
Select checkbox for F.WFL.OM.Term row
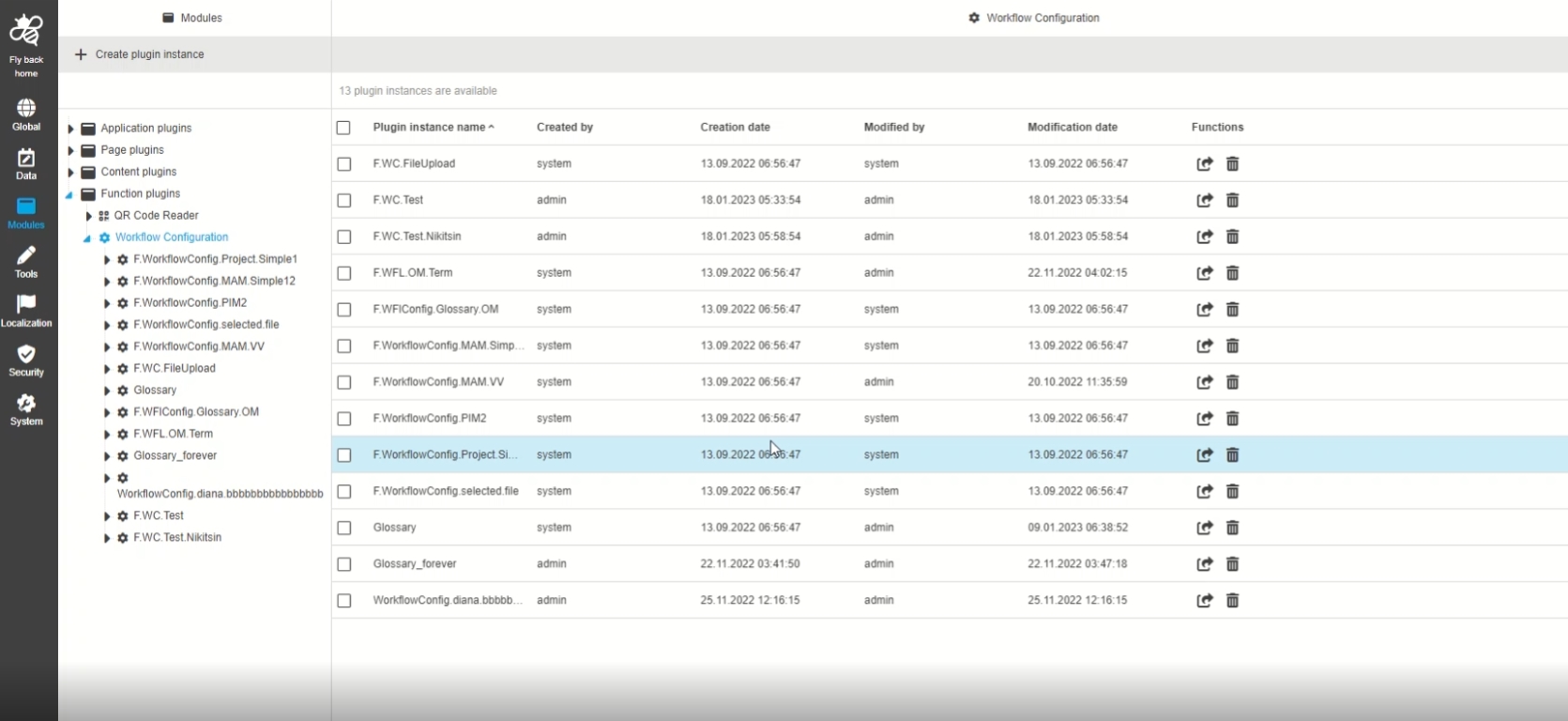(344, 273)
